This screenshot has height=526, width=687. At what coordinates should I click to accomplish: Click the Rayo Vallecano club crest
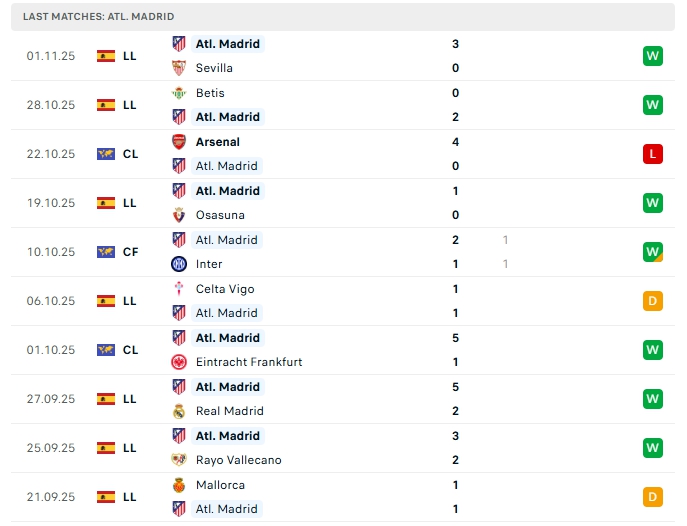[179, 460]
